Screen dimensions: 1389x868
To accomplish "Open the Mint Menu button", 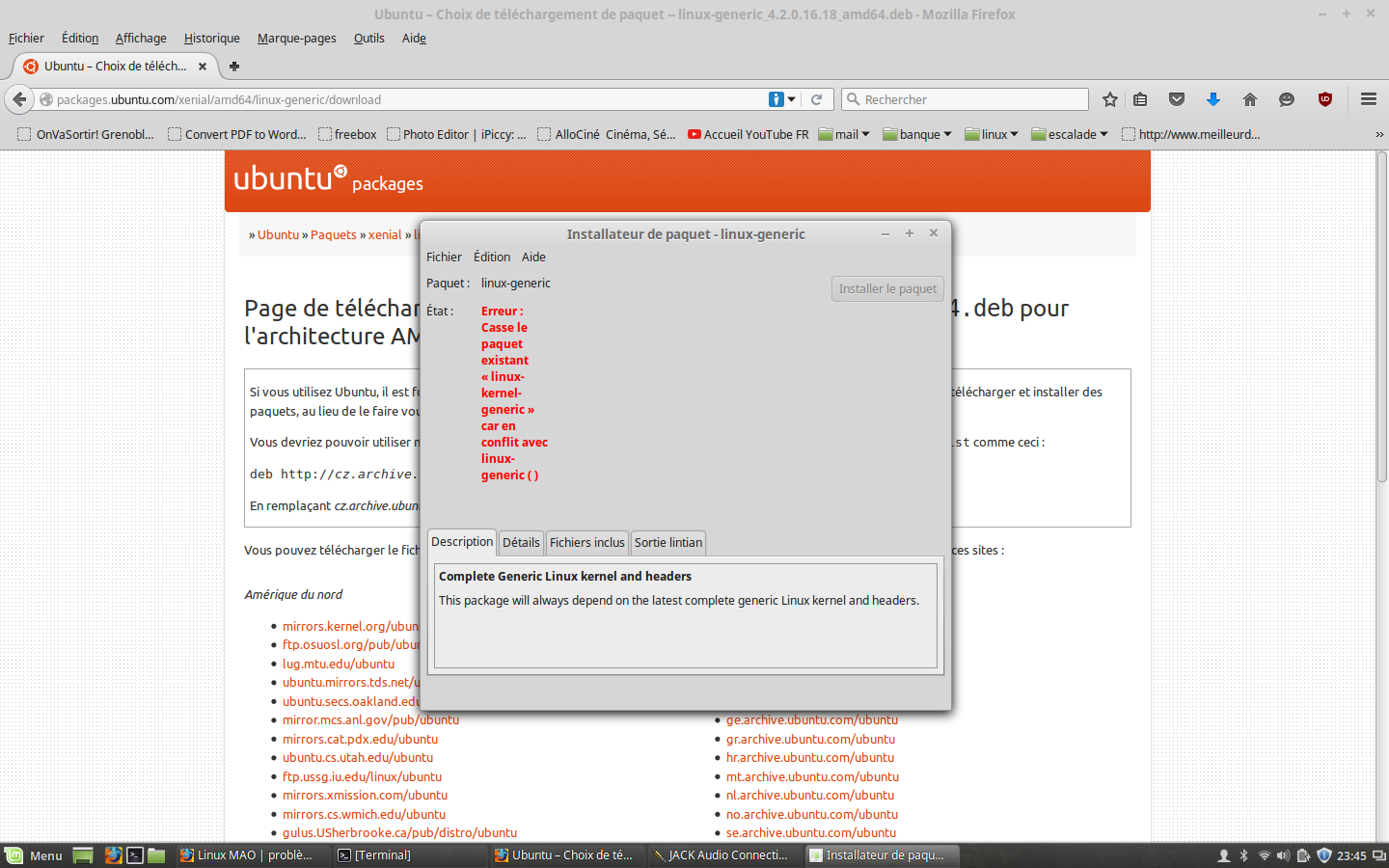I will [34, 855].
